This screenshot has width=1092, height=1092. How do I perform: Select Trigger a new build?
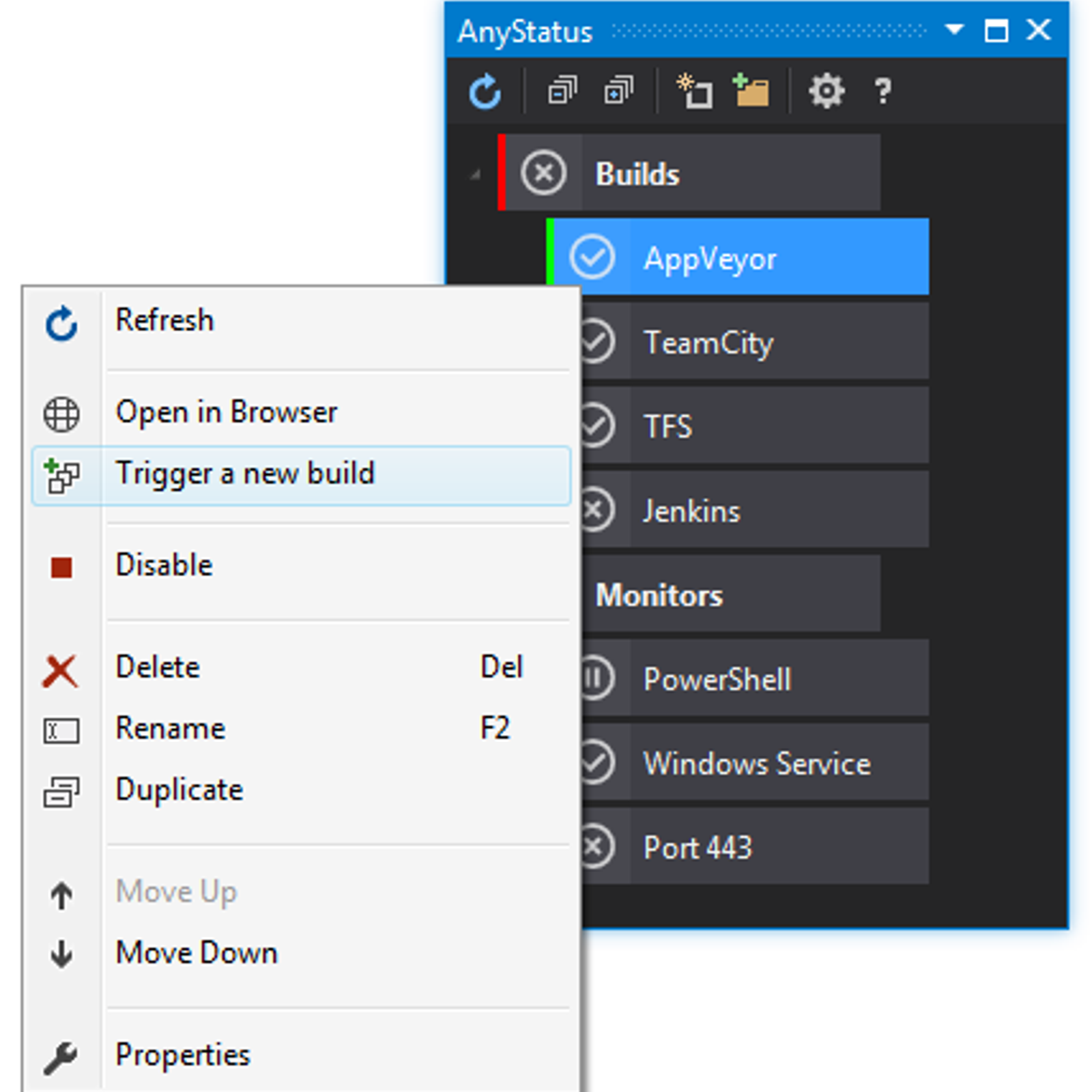[x=301, y=476]
